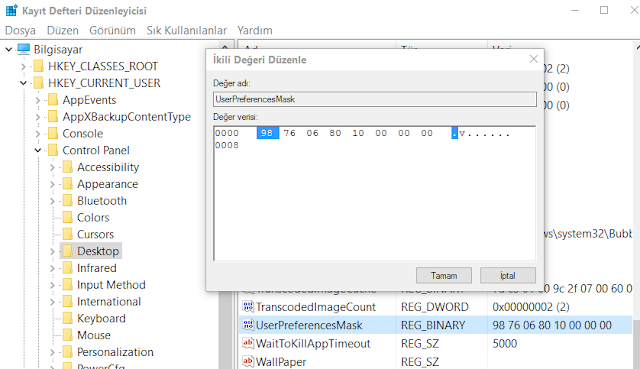Click the REG_BINARY type of UserPreferencesMask
Image resolution: width=640 pixels, height=369 pixels.
click(x=433, y=325)
